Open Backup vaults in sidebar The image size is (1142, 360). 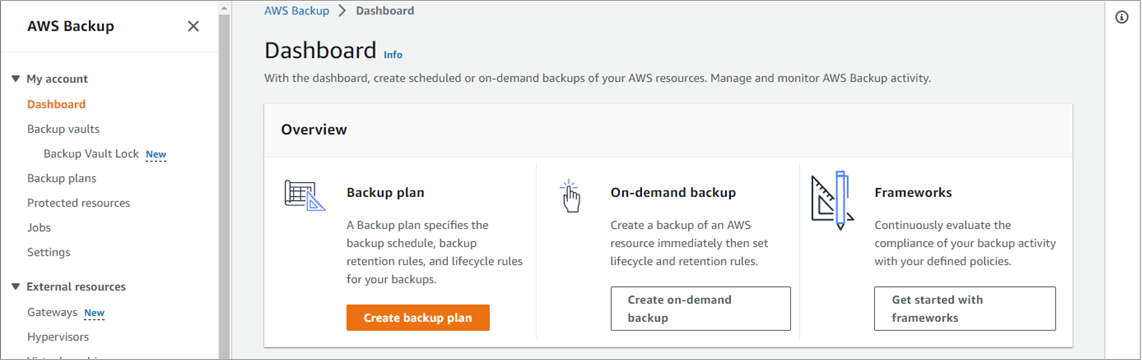pos(63,129)
